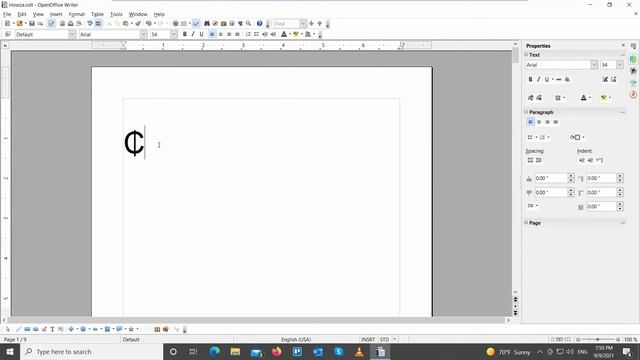Image resolution: width=640 pixels, height=360 pixels.
Task: Select the Line tool in drawing toolbar
Action: coord(18,329)
